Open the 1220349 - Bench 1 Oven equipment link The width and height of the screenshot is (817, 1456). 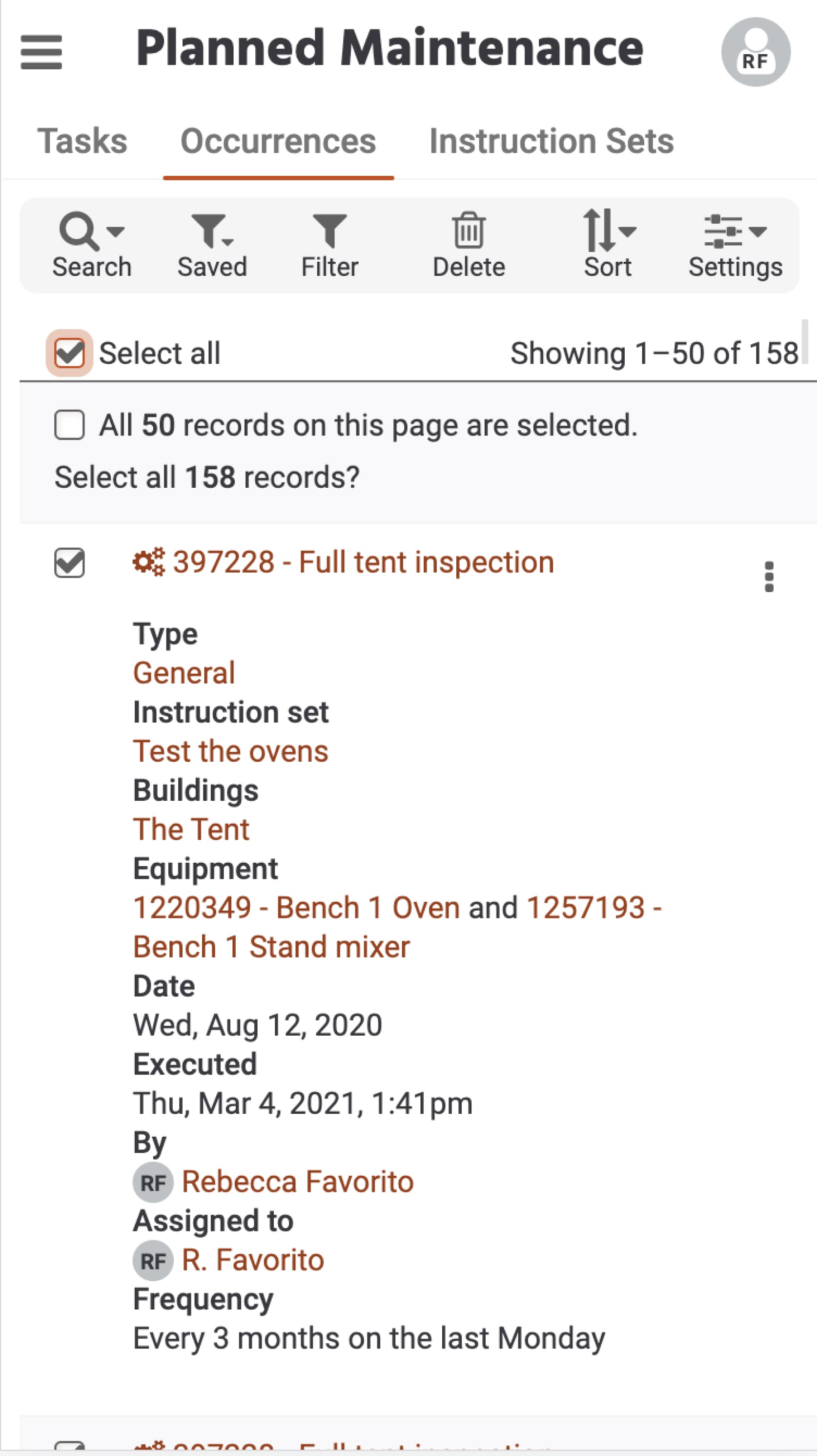(x=296, y=908)
